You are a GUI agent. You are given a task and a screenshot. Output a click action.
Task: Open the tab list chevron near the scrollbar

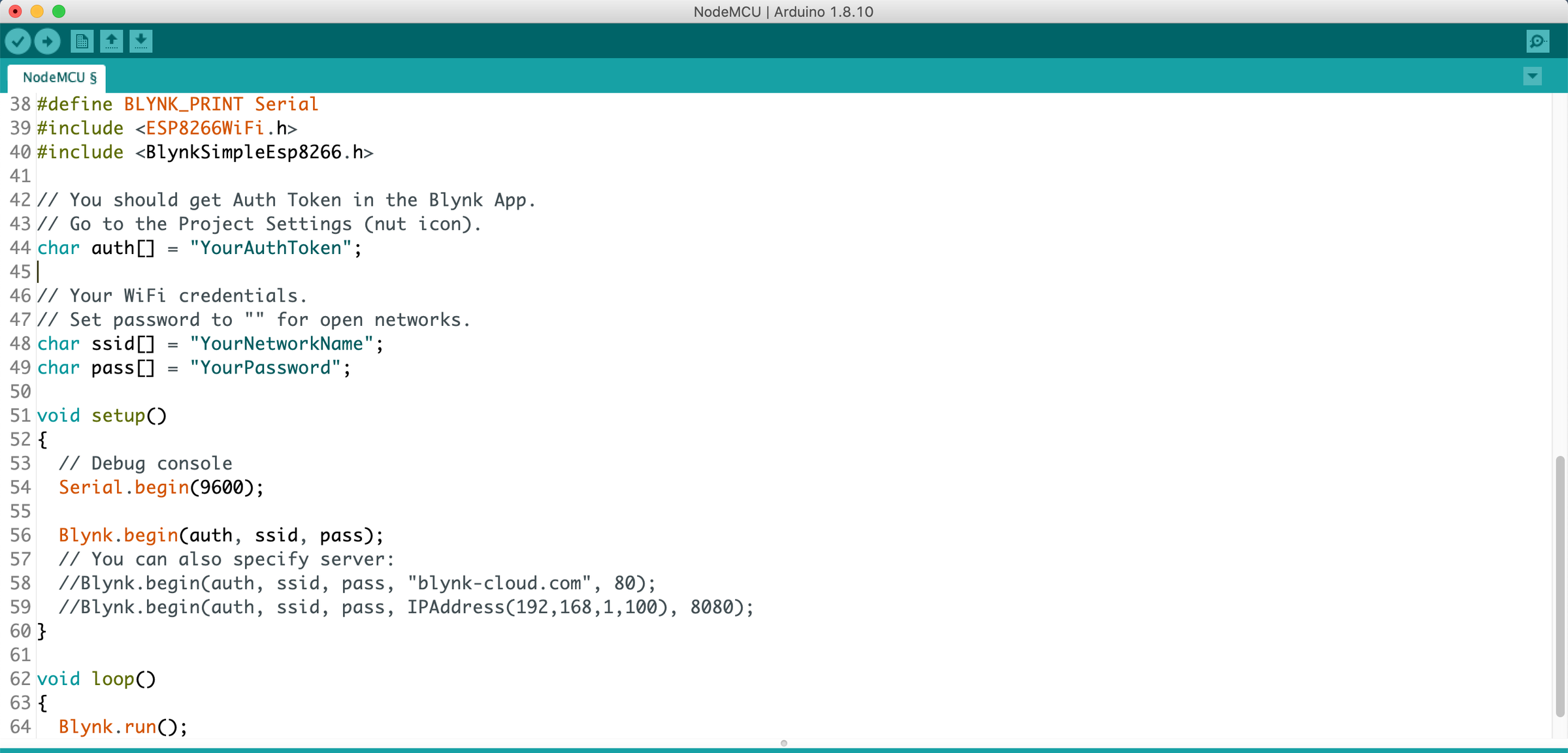click(1533, 76)
